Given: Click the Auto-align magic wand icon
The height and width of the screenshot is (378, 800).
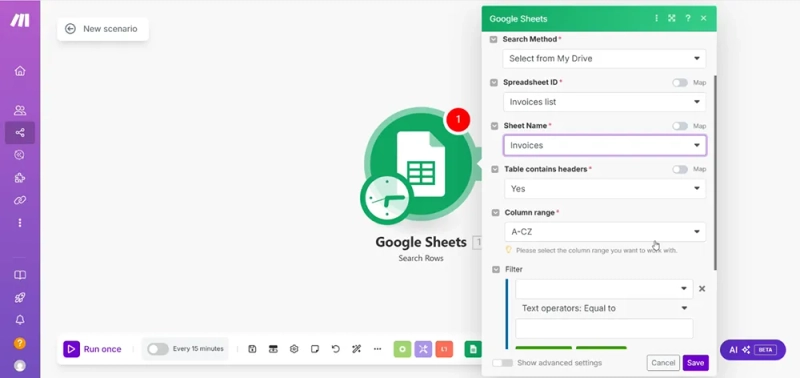Looking at the screenshot, I should tap(356, 349).
